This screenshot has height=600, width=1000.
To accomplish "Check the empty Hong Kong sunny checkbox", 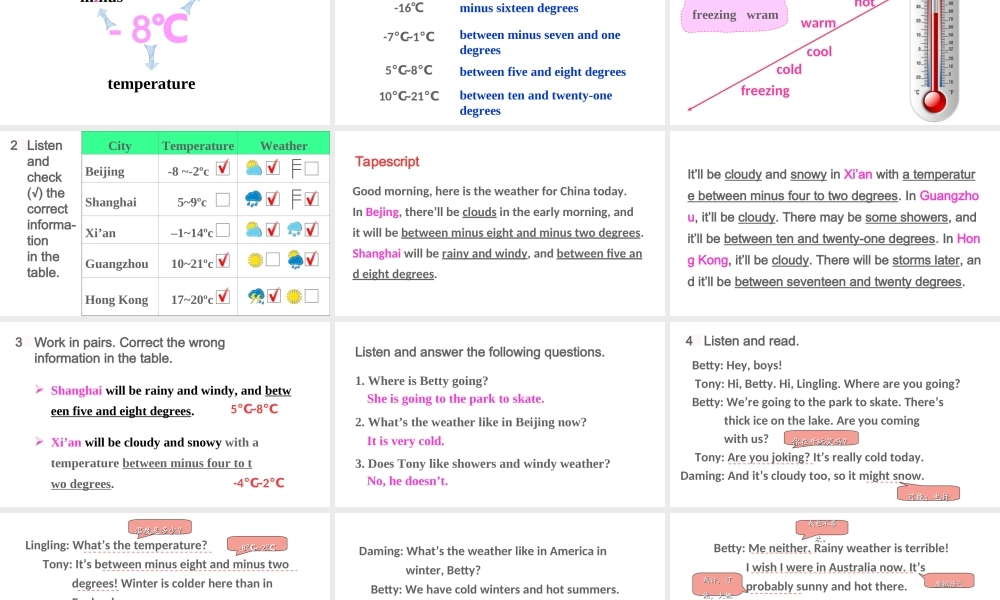I will pyautogui.click(x=311, y=296).
